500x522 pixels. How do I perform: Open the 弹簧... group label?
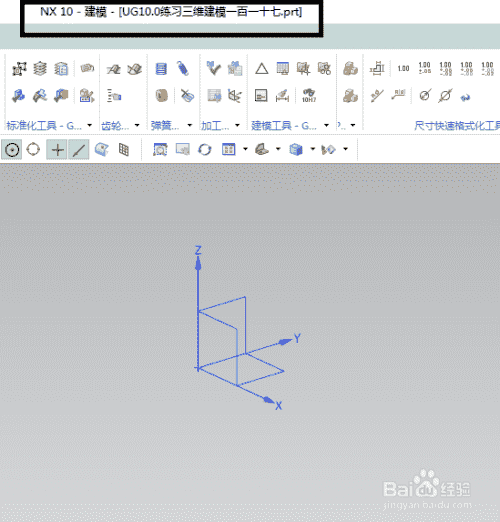(165, 126)
